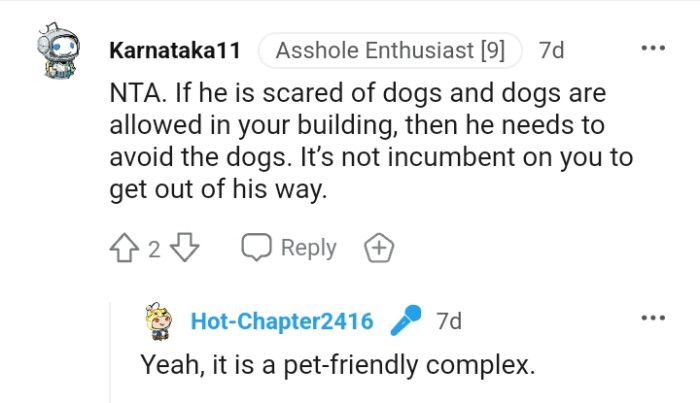Give an award using the plus badge icon

pyautogui.click(x=378, y=247)
